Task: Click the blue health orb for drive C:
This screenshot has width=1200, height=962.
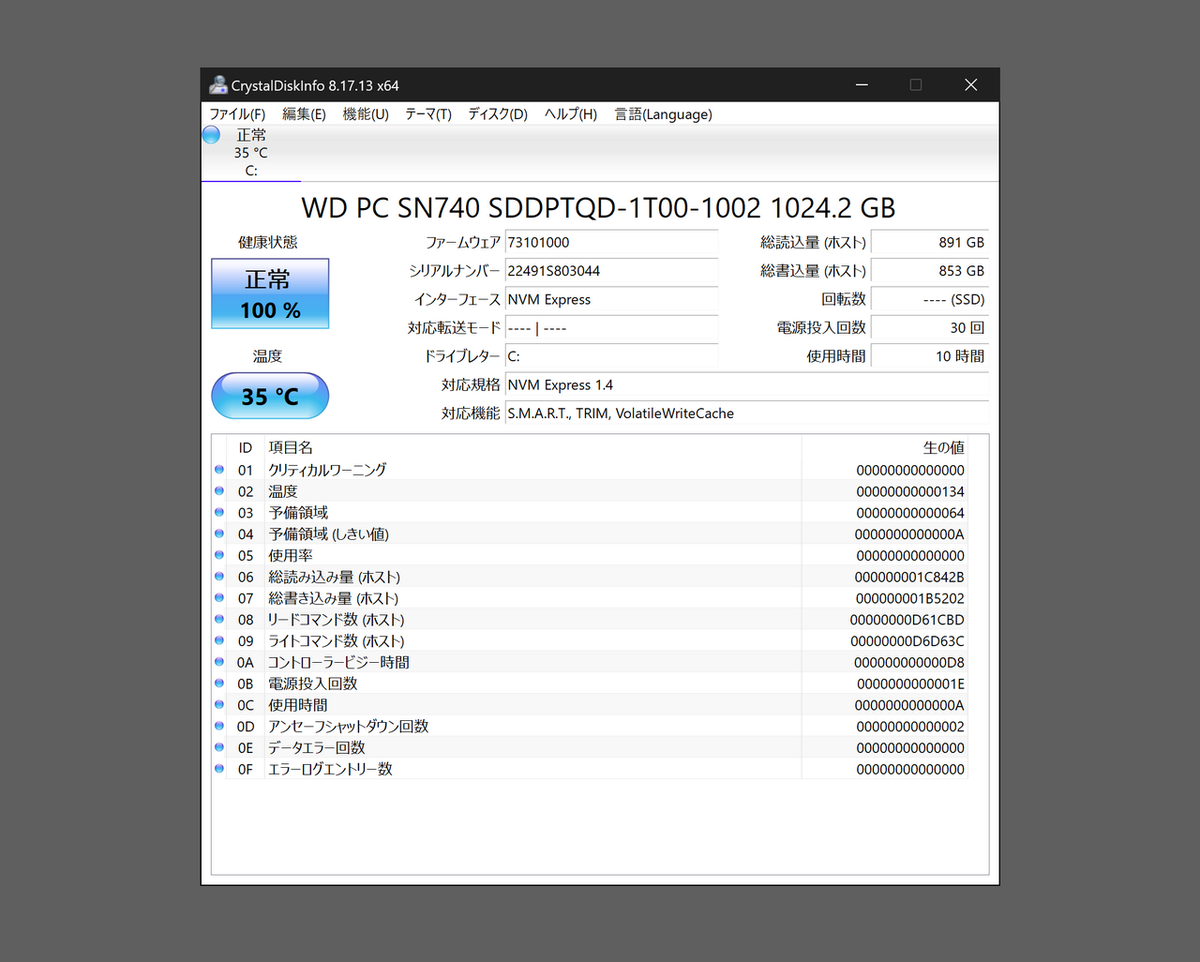Action: (211, 135)
